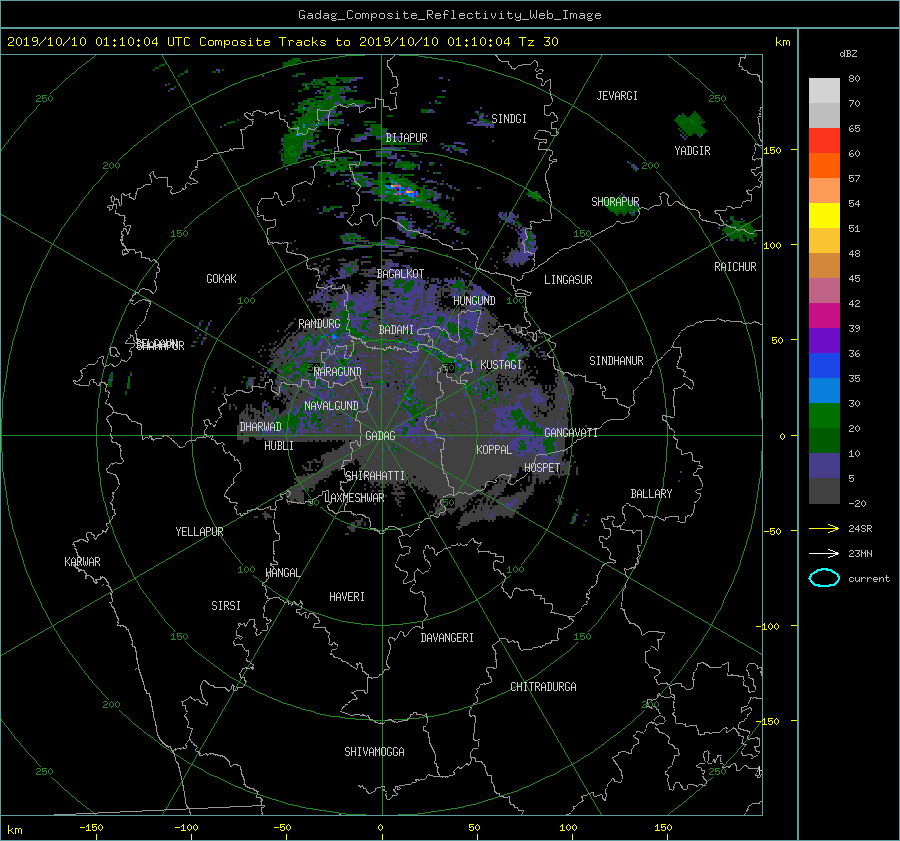Click the BAGALKOT city label
The image size is (900, 841).
[x=400, y=274]
